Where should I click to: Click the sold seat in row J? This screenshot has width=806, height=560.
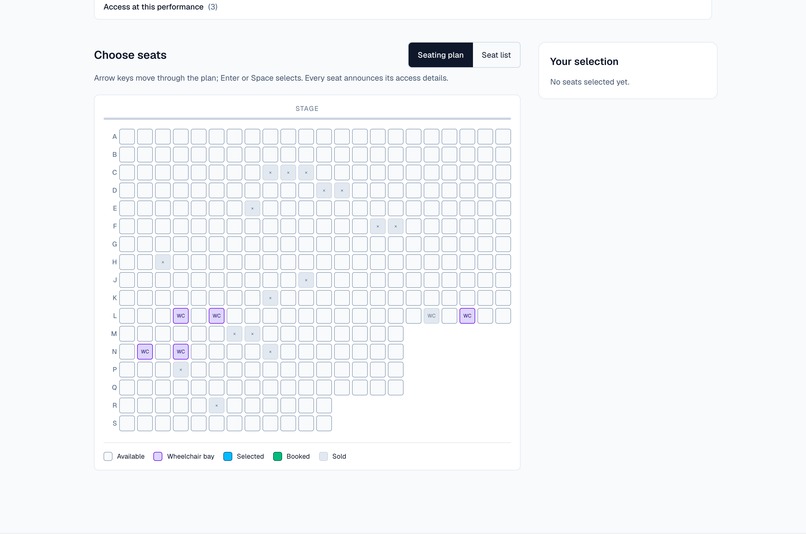pyautogui.click(x=306, y=280)
